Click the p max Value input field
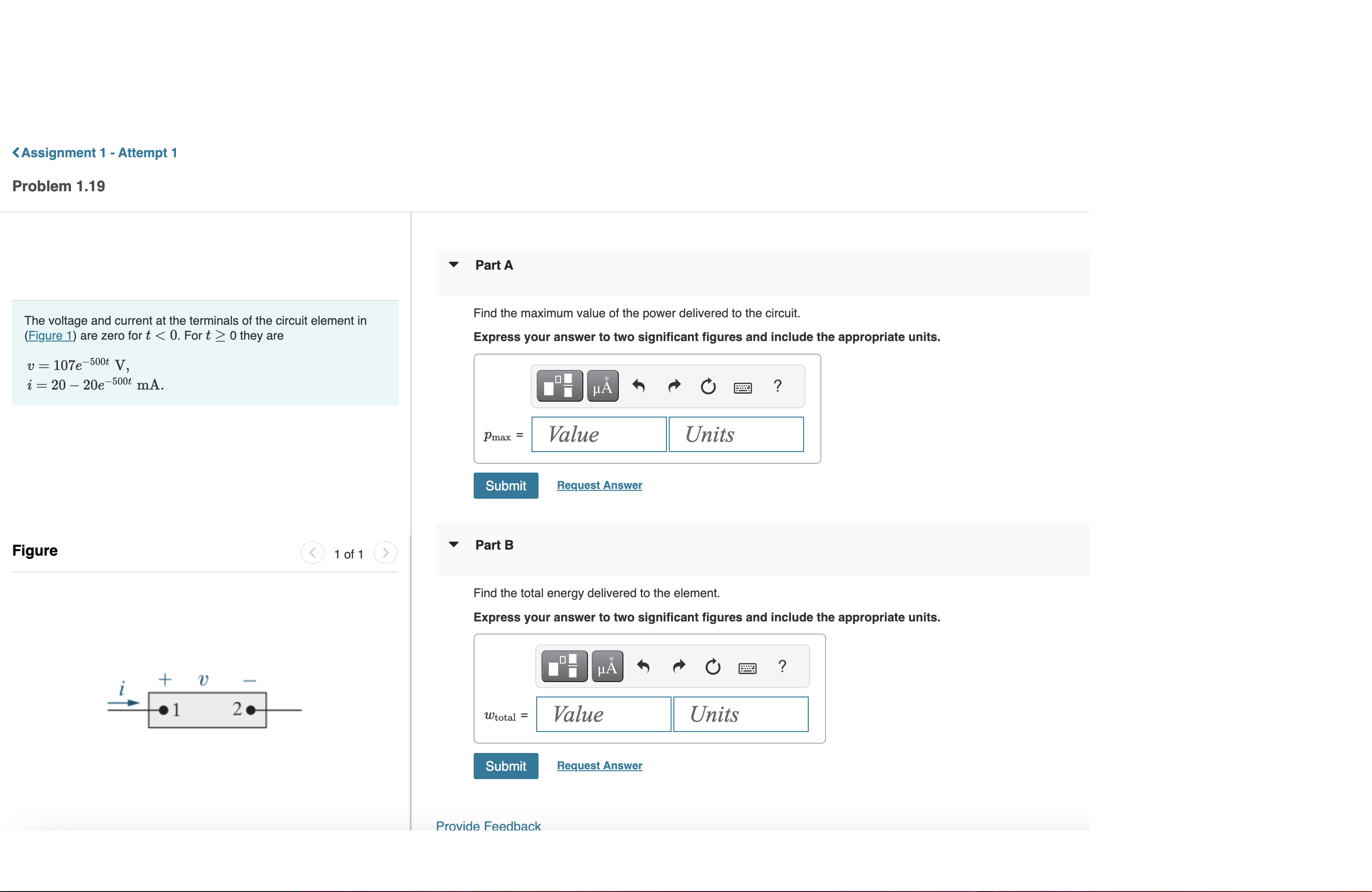This screenshot has width=1372, height=892. click(x=599, y=434)
